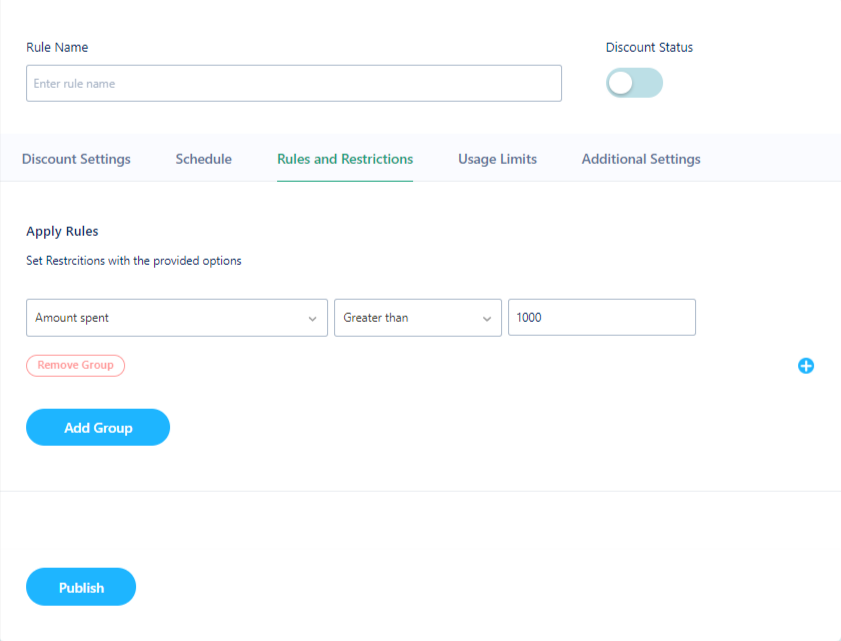Click the Set Restrcitions description text
This screenshot has width=841, height=641.
click(x=134, y=261)
